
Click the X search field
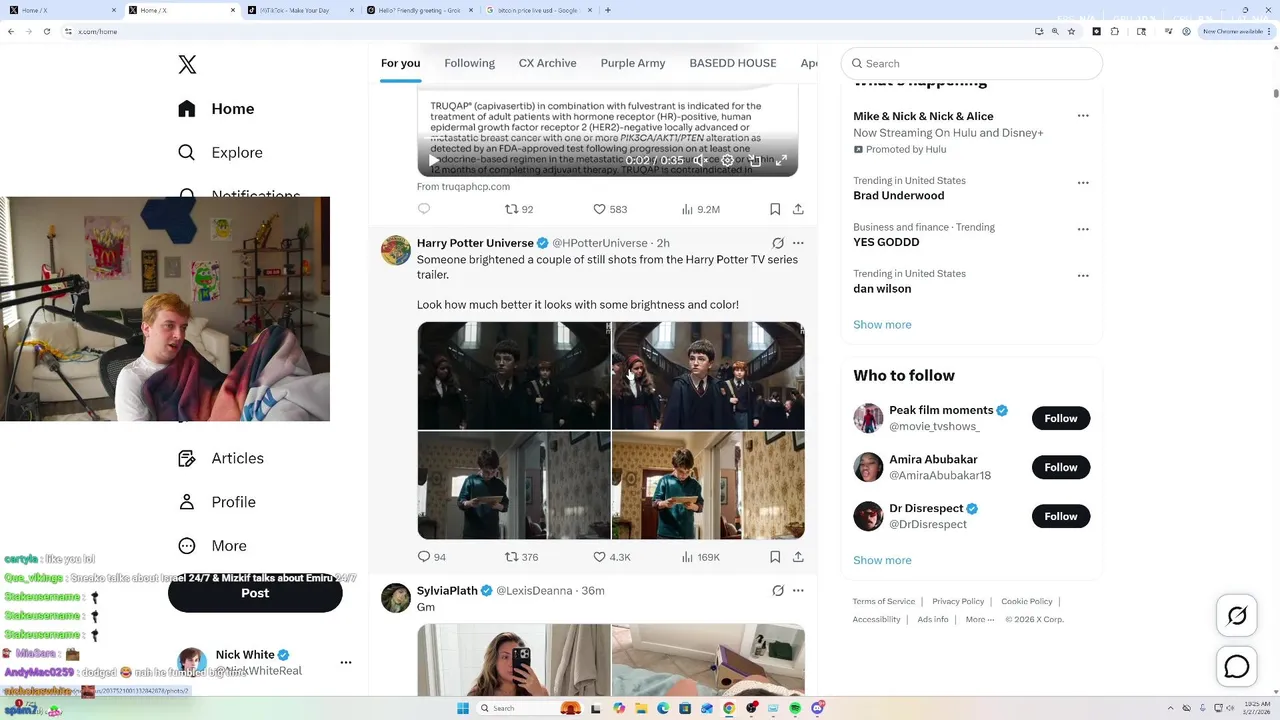coord(972,63)
